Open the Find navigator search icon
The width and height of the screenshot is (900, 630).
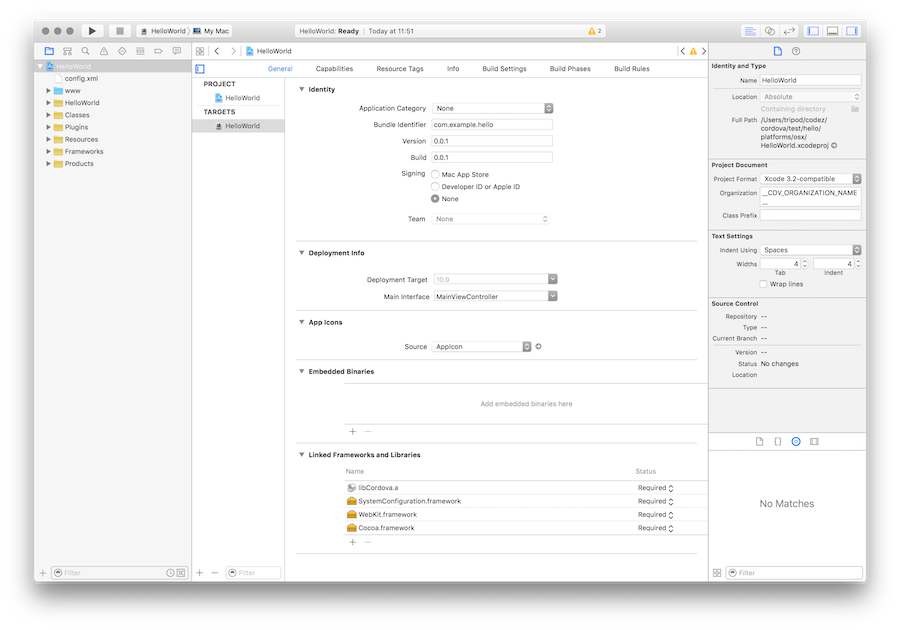click(x=86, y=51)
